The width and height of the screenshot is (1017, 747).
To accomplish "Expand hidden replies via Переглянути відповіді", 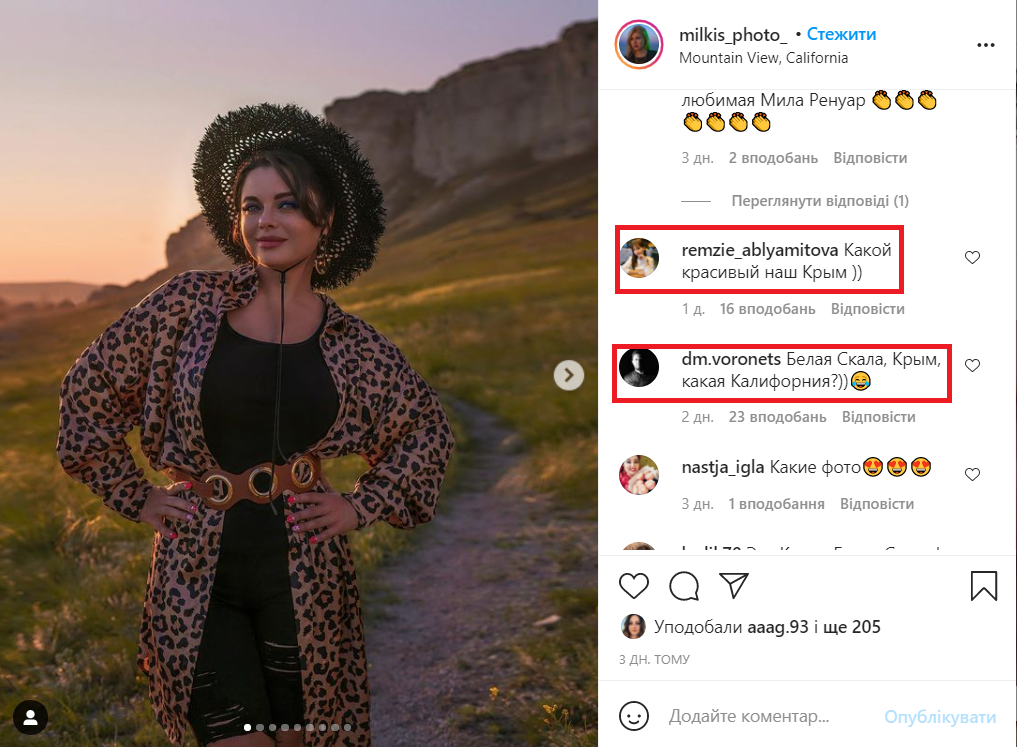I will (820, 201).
